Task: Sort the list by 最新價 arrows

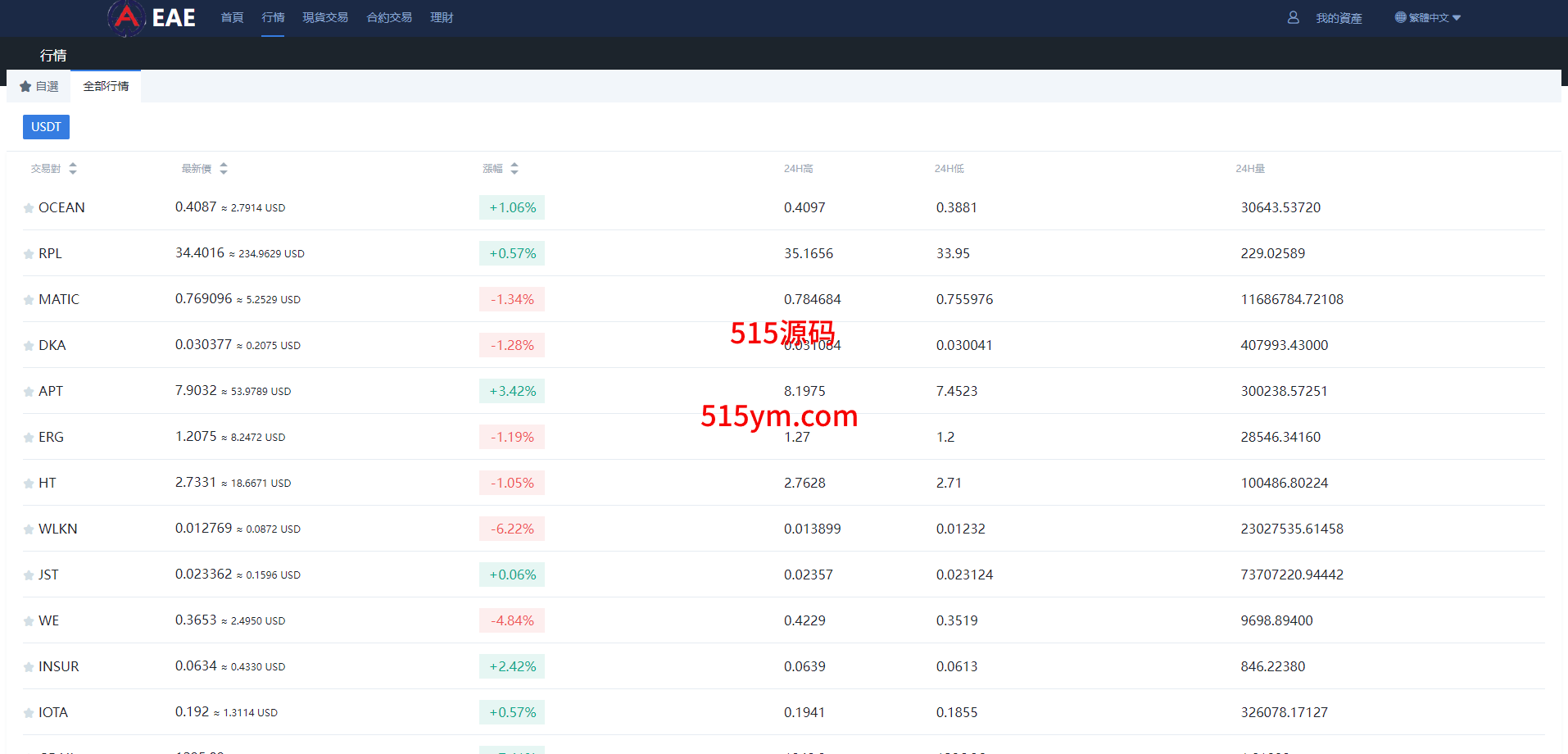Action: (224, 168)
